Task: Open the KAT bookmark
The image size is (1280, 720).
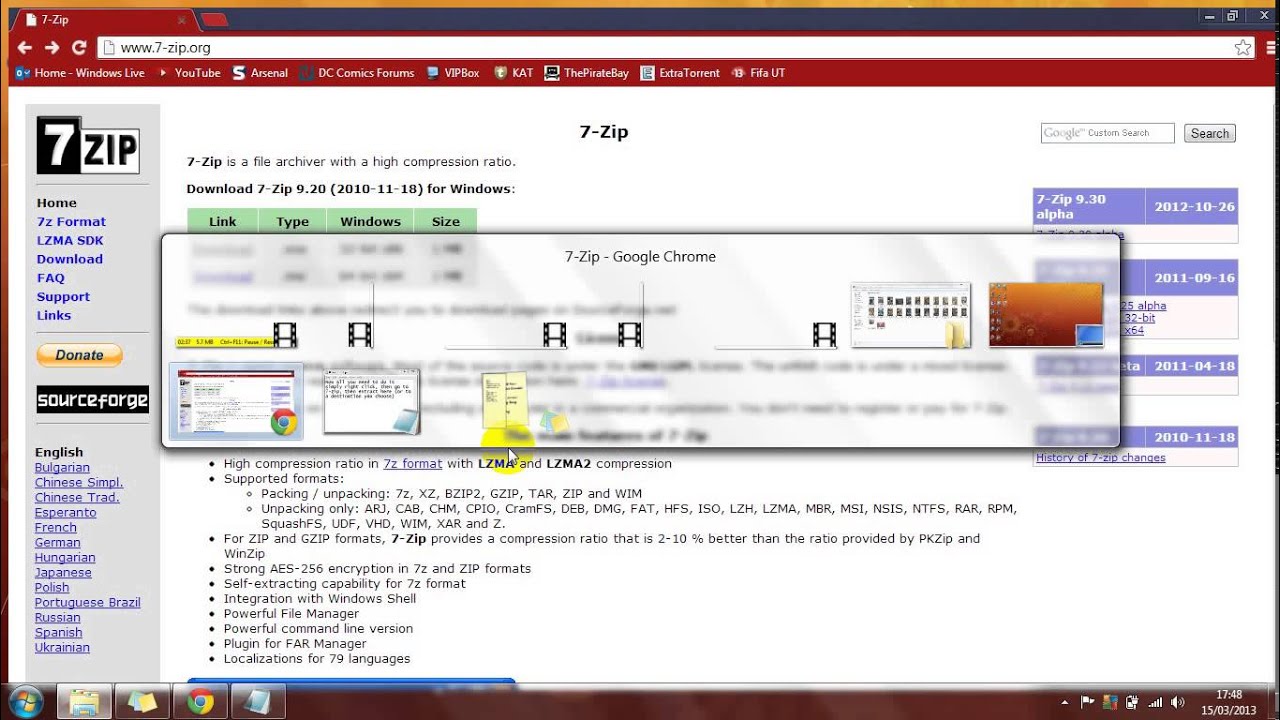Action: 513,73
